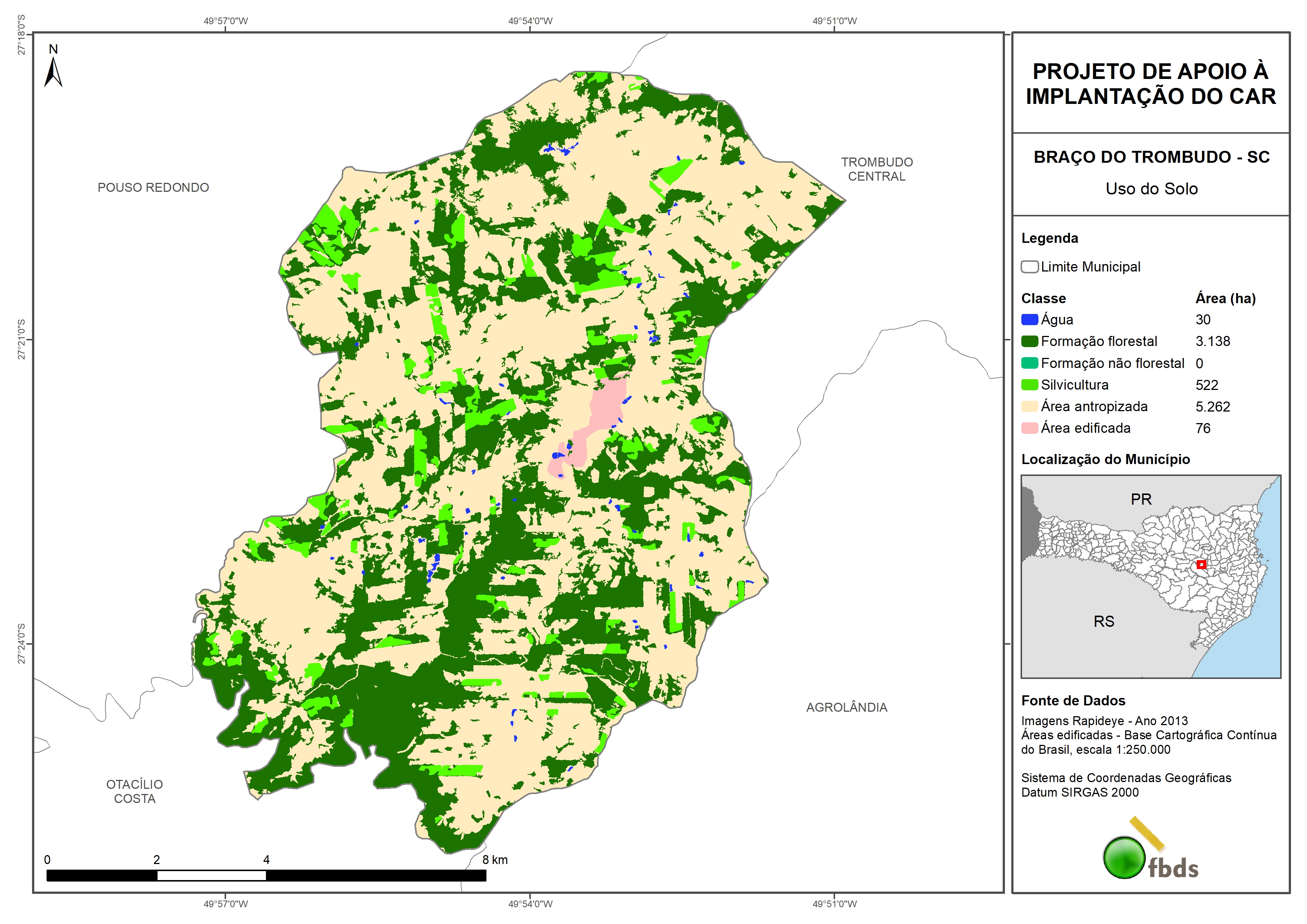The image size is (1307, 924).
Task: Click the Silvicultura bright green swatch
Action: 1029,385
